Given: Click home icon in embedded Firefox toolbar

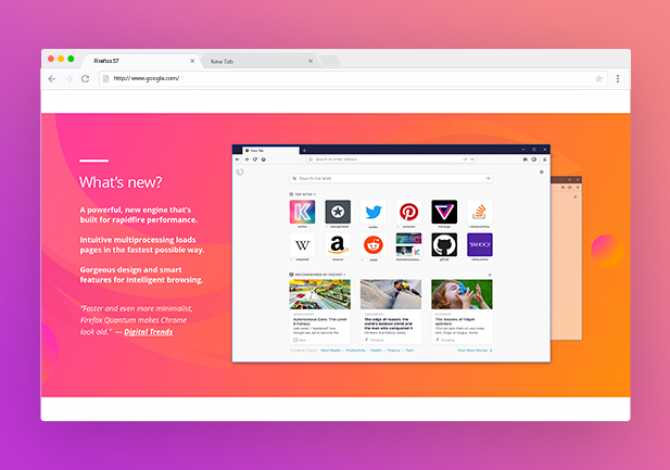Looking at the screenshot, I should point(264,159).
